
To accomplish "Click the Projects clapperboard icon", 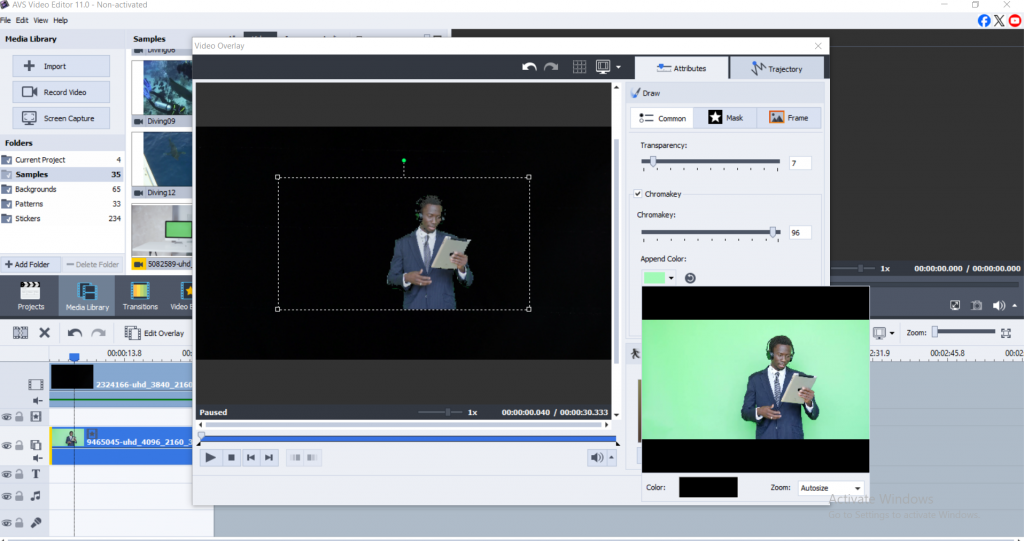I will click(x=31, y=292).
